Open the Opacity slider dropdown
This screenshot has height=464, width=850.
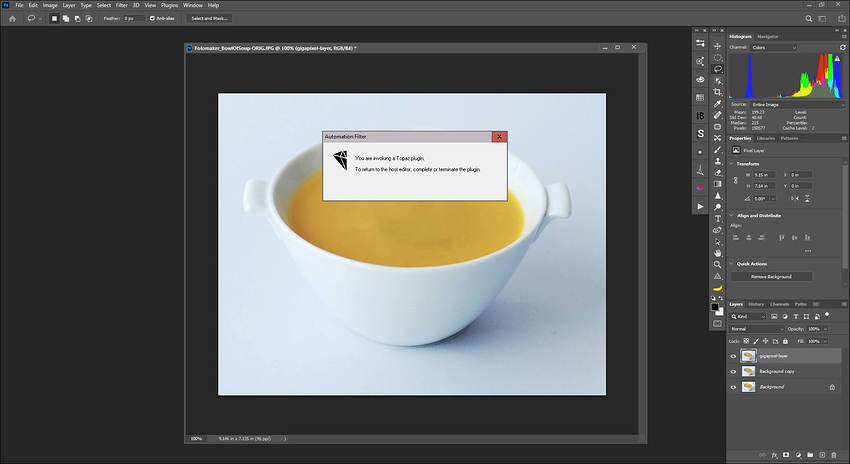pyautogui.click(x=826, y=329)
